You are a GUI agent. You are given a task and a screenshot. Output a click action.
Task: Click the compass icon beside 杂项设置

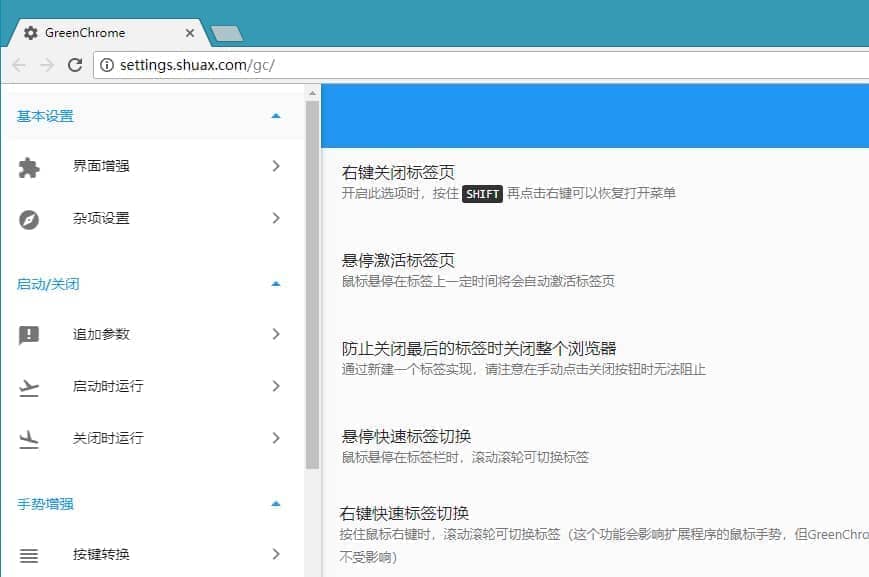click(x=29, y=219)
